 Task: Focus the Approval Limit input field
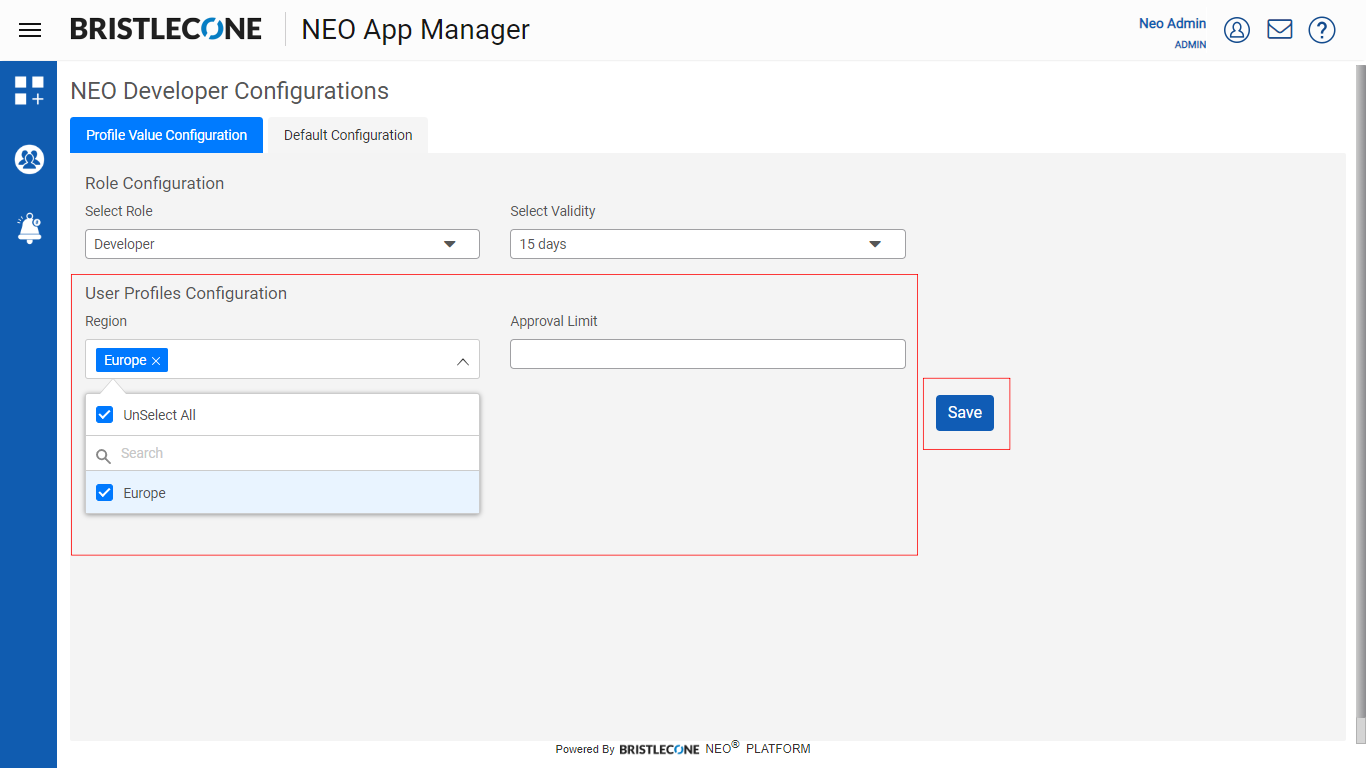pos(707,354)
